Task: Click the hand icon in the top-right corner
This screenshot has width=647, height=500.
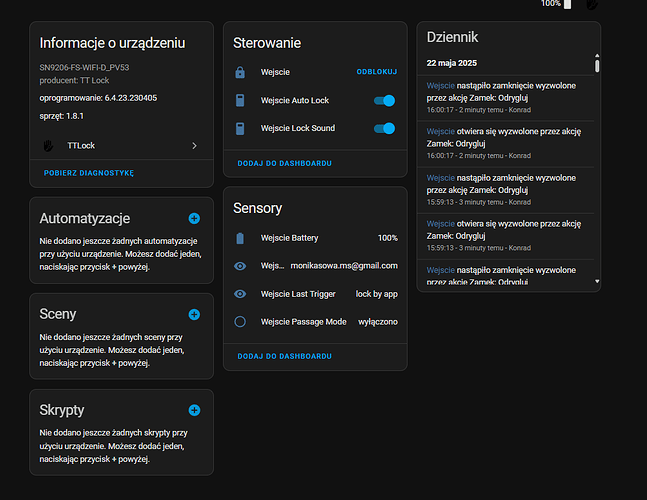Action: (592, 5)
